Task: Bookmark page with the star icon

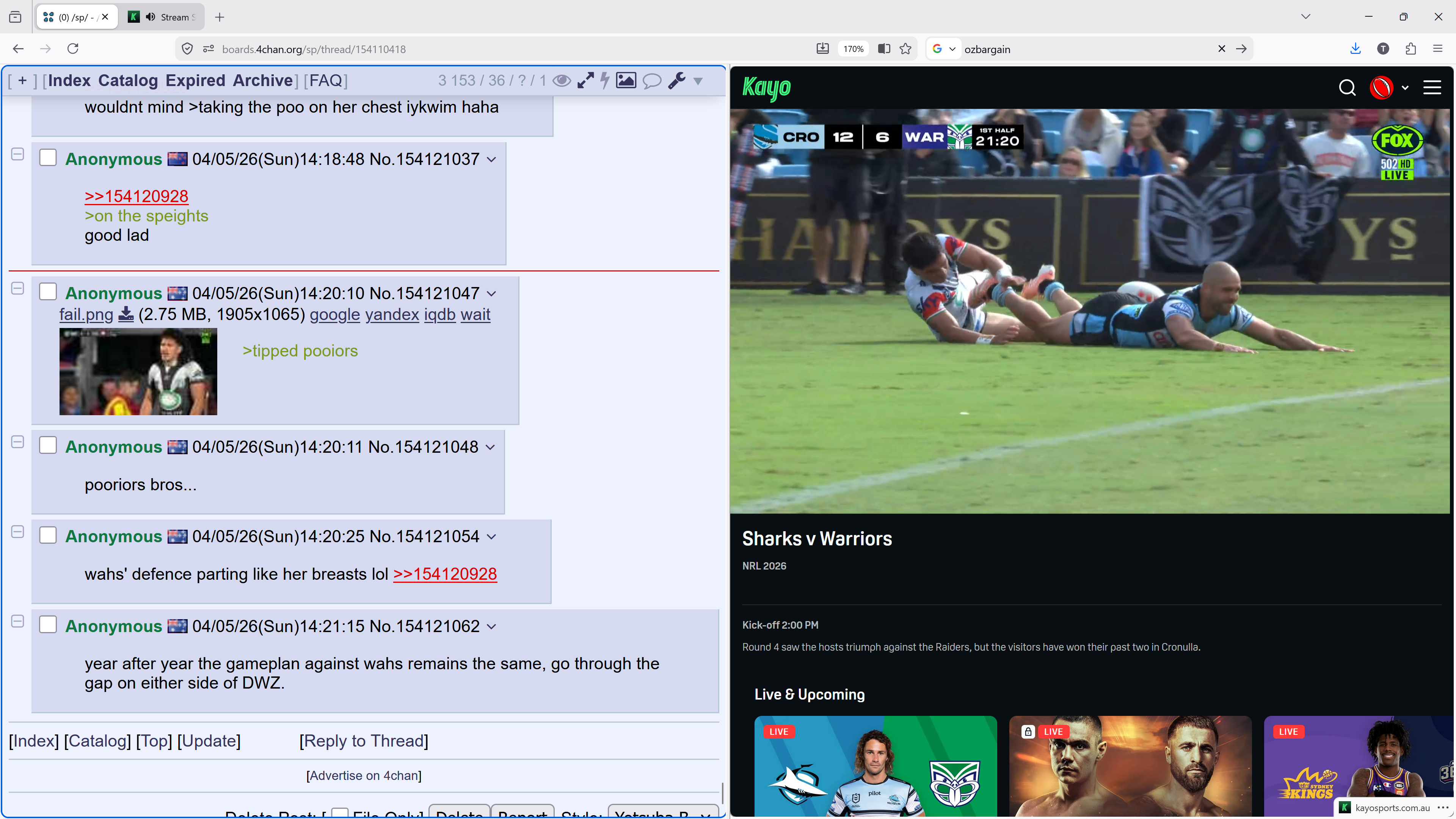Action: point(905,49)
